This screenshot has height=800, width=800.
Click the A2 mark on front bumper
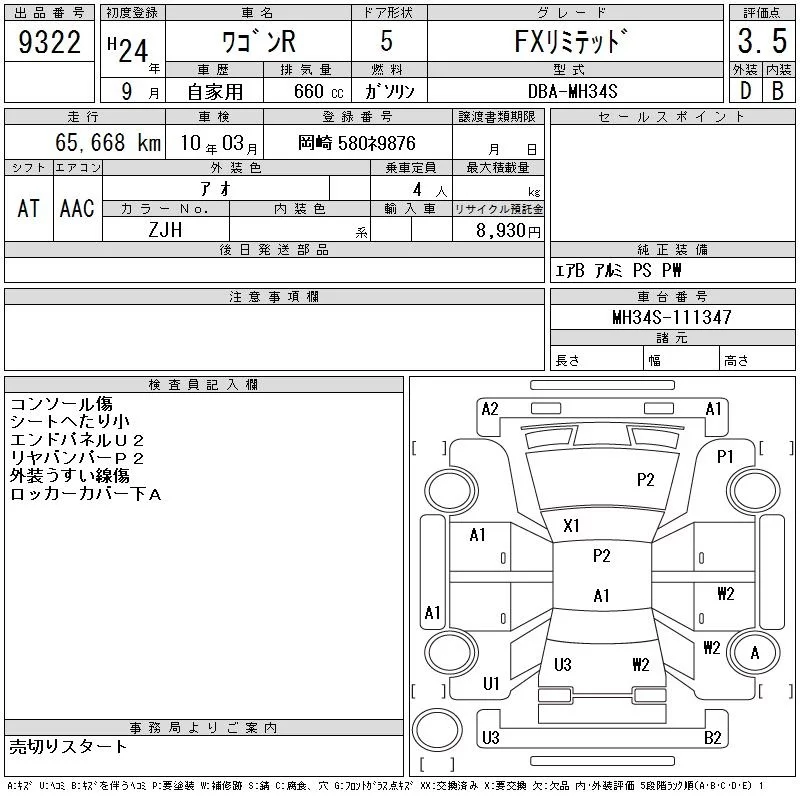[x=490, y=409]
